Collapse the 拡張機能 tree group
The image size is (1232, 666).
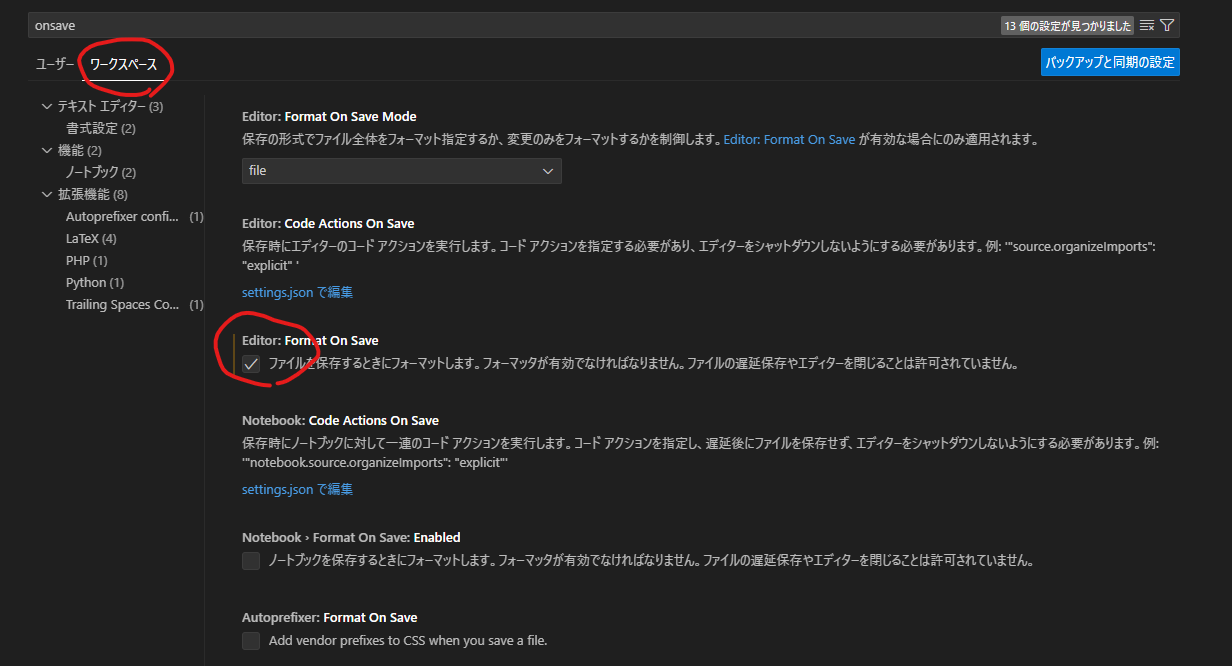46,194
